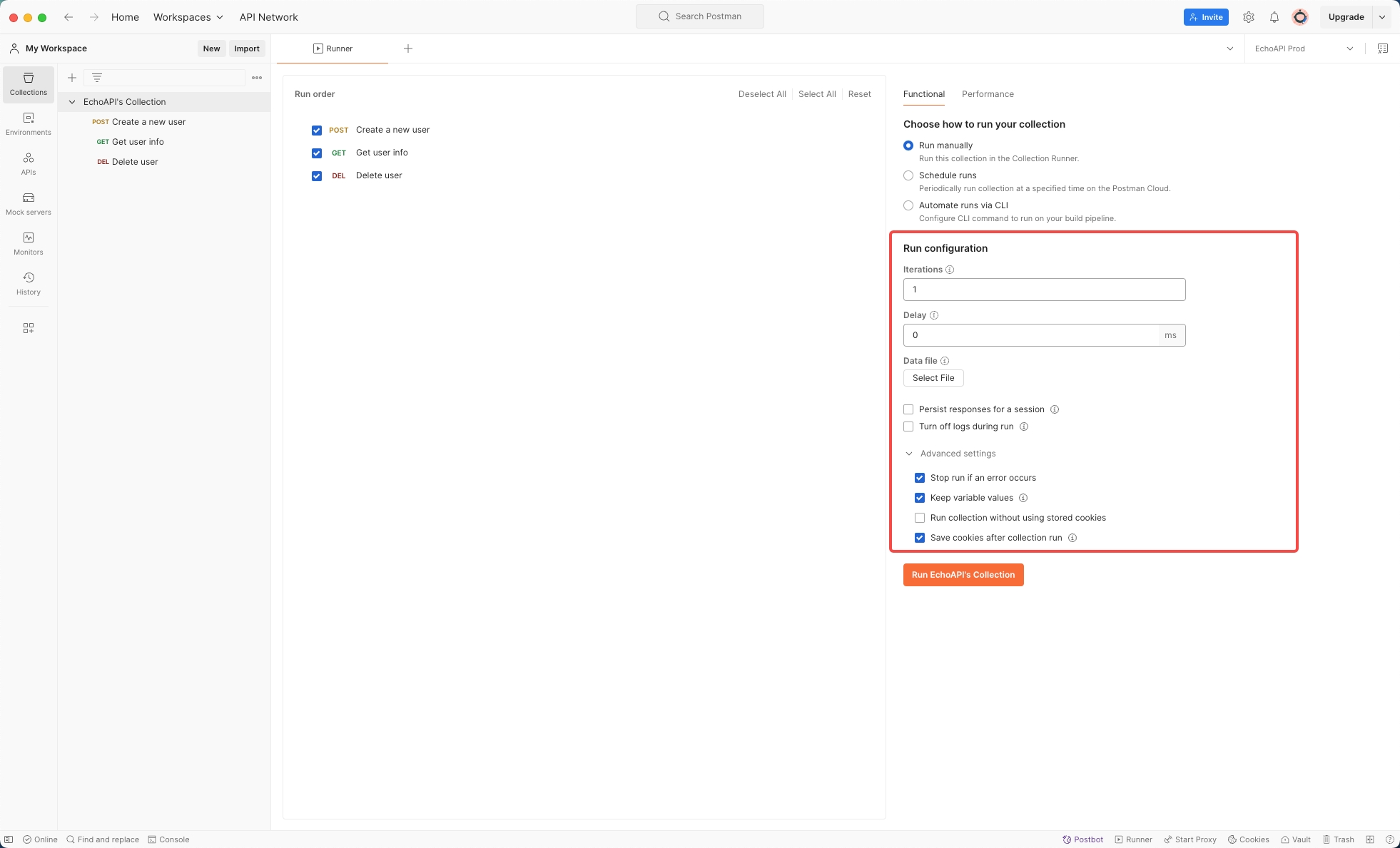
Task: Open the collections three-dots options menu
Action: pos(257,78)
